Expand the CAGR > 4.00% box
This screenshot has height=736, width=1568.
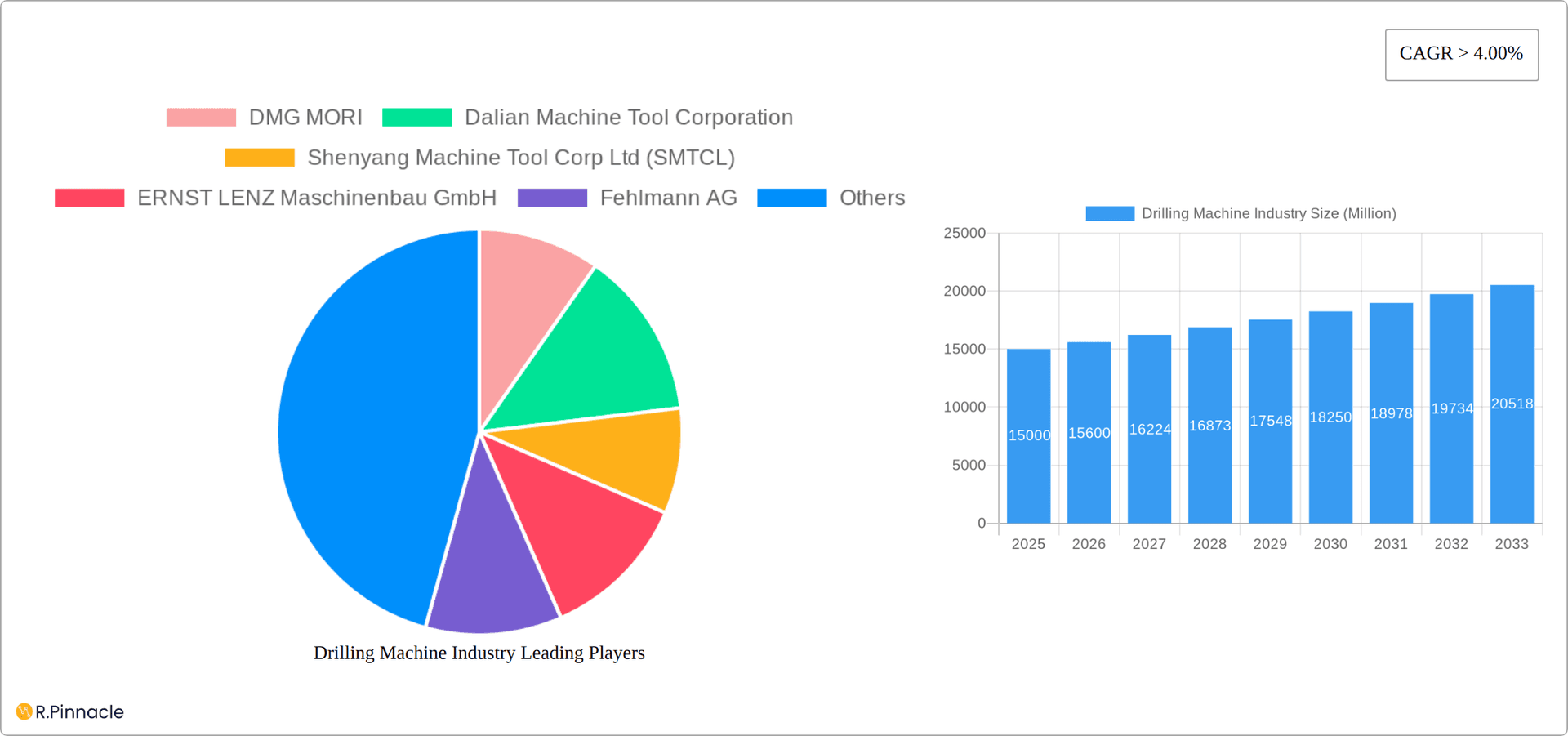[1461, 53]
